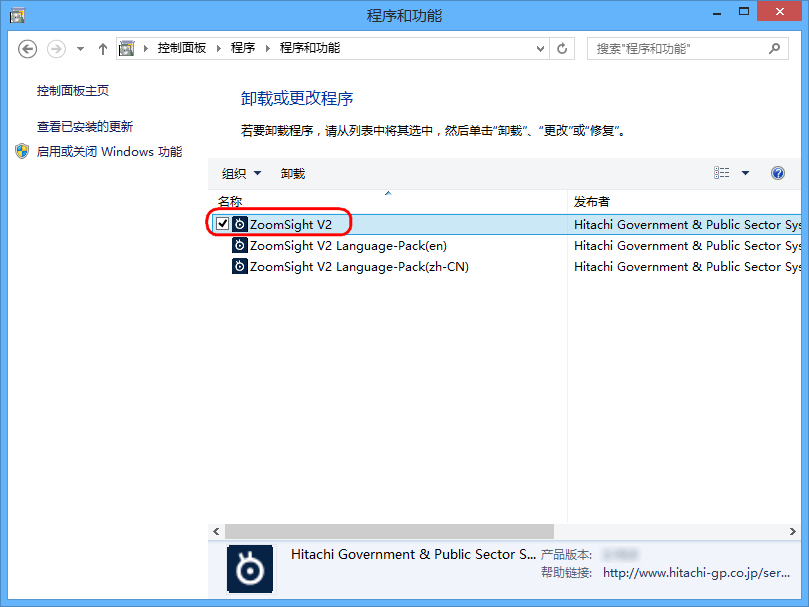Close the 程序和功能 window
Viewport: 809px width, 607px height.
(x=780, y=11)
